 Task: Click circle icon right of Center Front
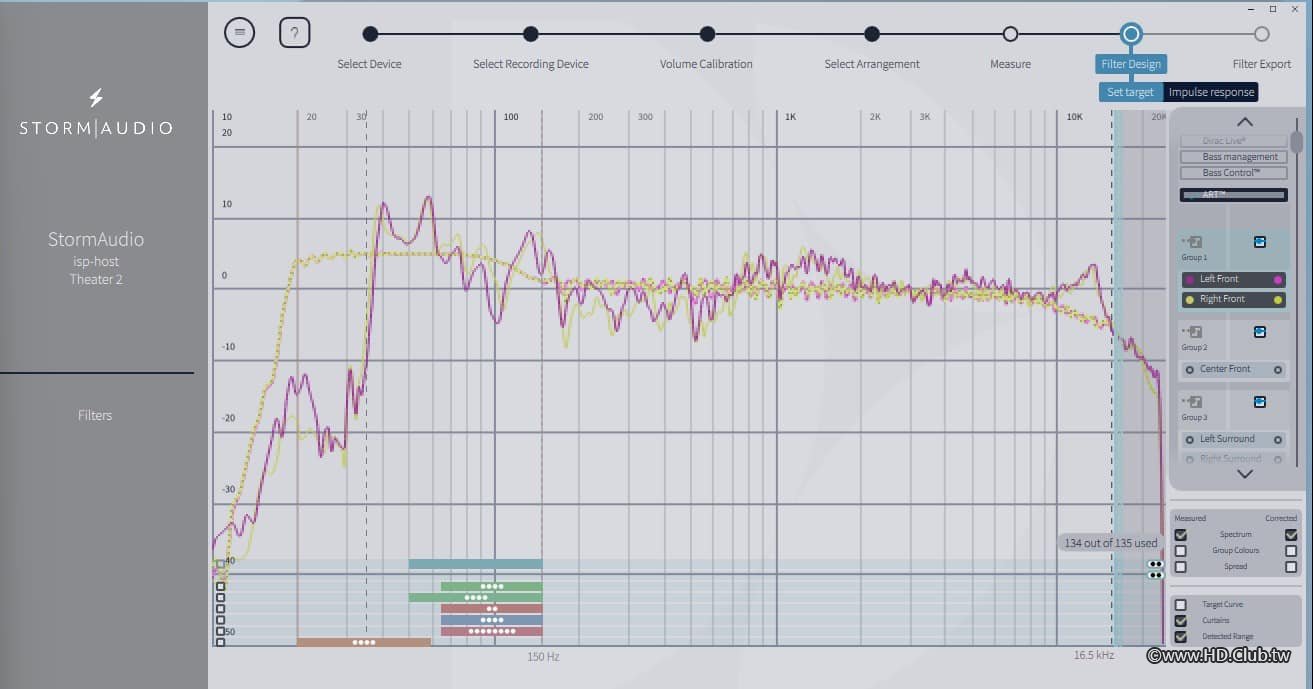(1278, 370)
